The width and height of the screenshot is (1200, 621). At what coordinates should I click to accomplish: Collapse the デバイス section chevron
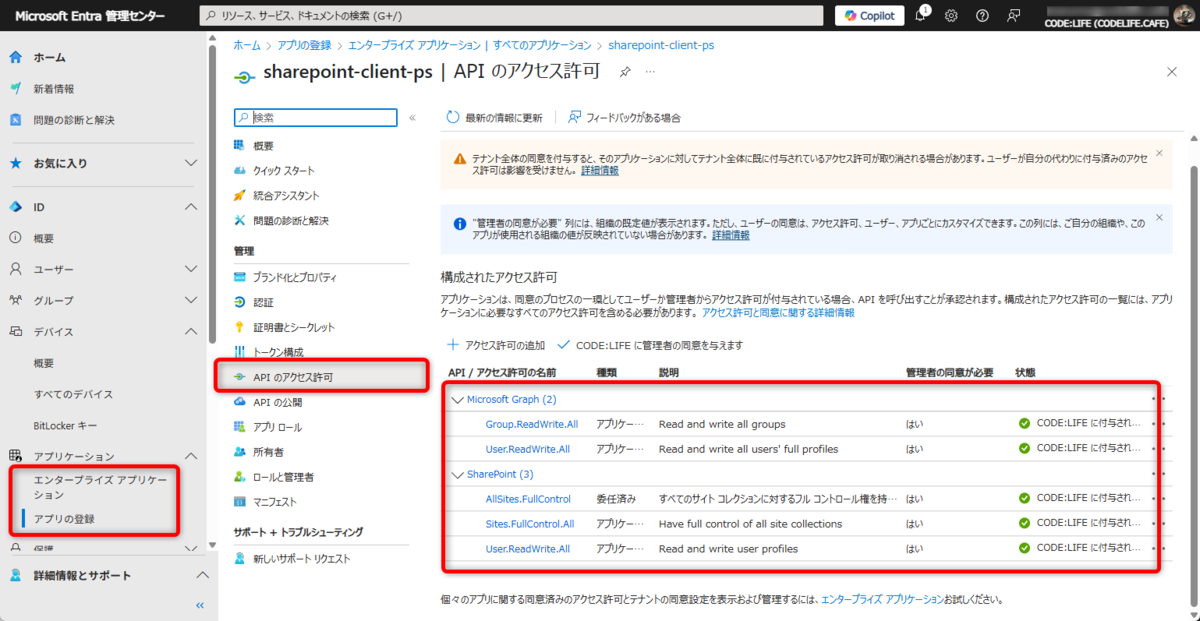tap(191, 331)
